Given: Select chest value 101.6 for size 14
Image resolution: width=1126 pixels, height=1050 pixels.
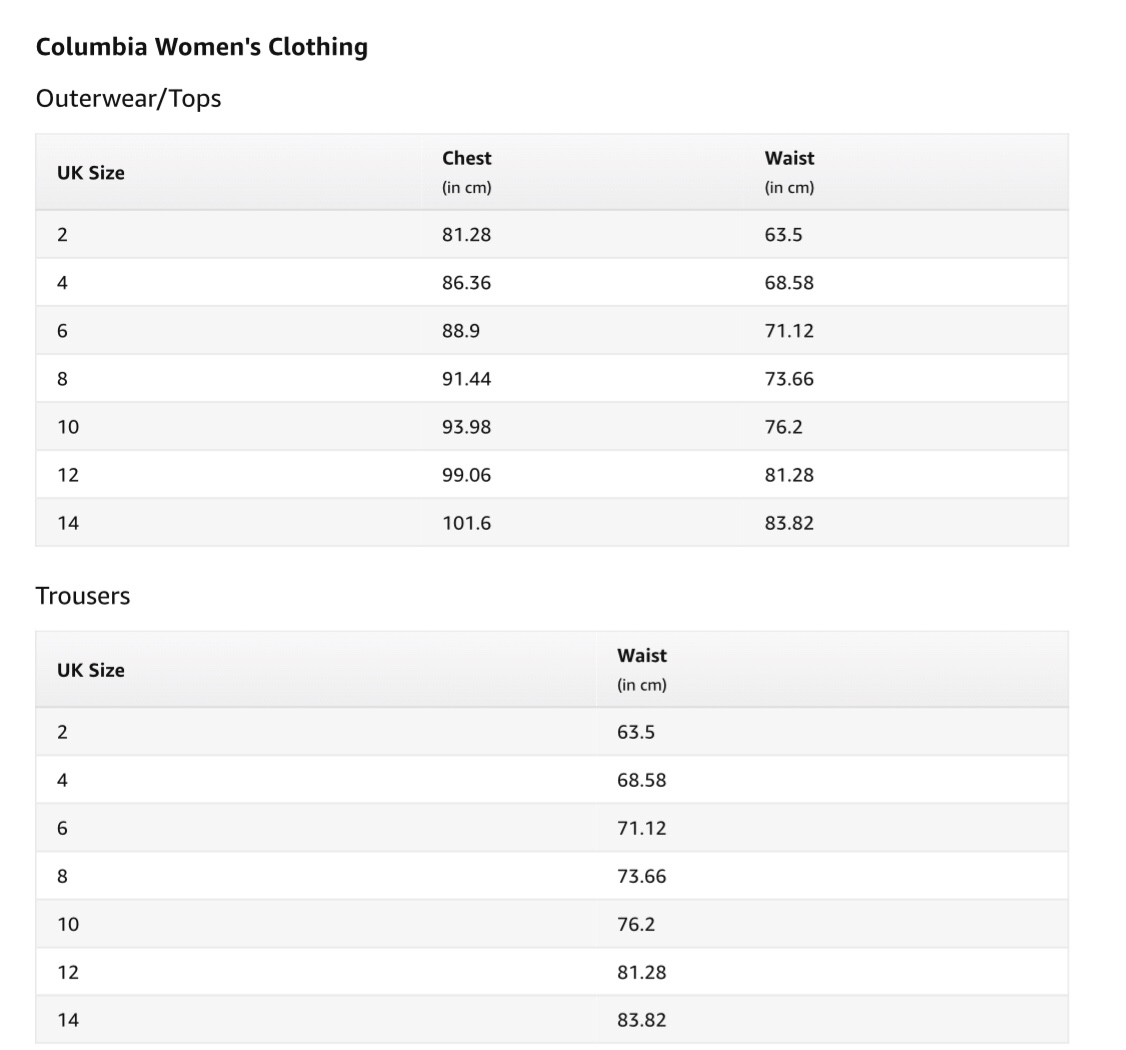Looking at the screenshot, I should (x=467, y=523).
